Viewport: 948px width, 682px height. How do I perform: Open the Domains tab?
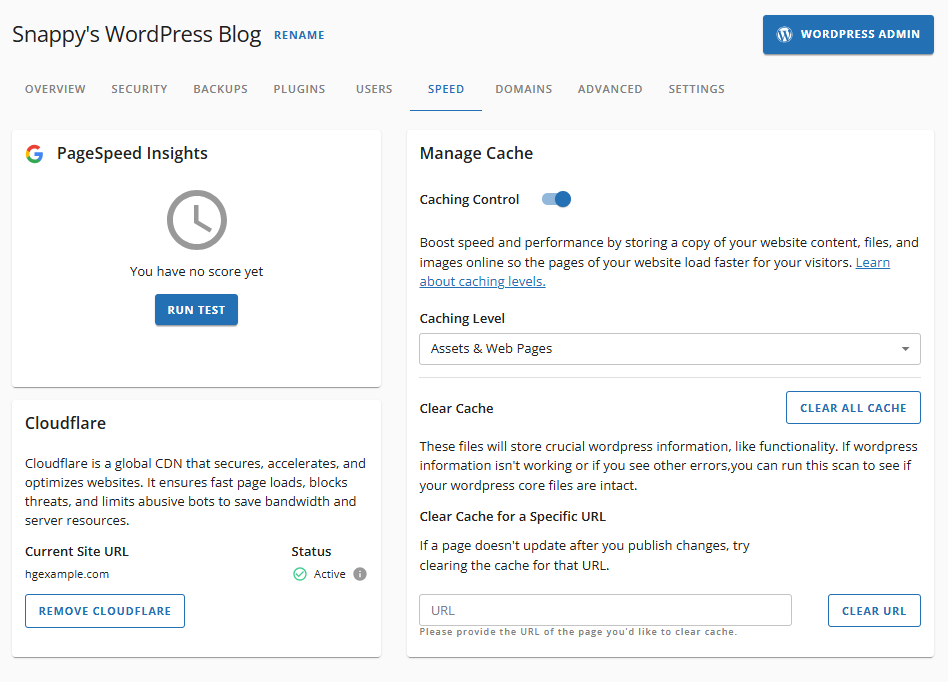click(x=523, y=89)
